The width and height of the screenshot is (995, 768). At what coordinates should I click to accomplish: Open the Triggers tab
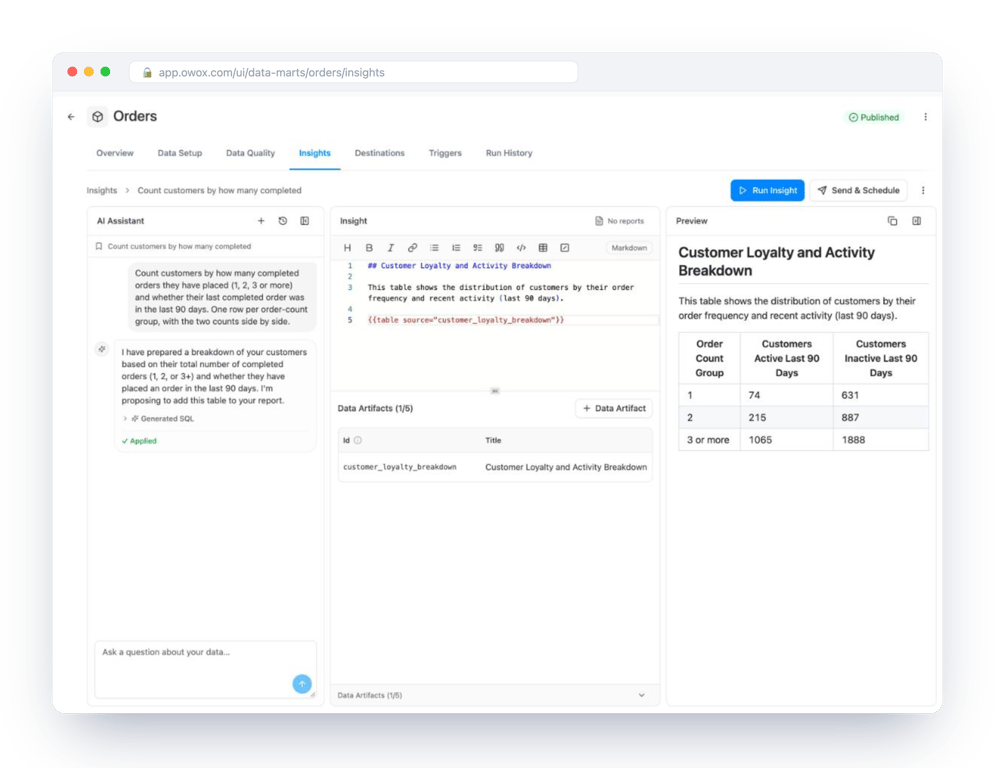click(445, 153)
